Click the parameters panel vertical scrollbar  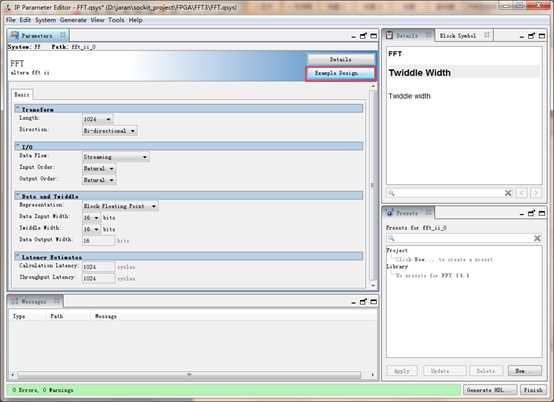coord(373,185)
